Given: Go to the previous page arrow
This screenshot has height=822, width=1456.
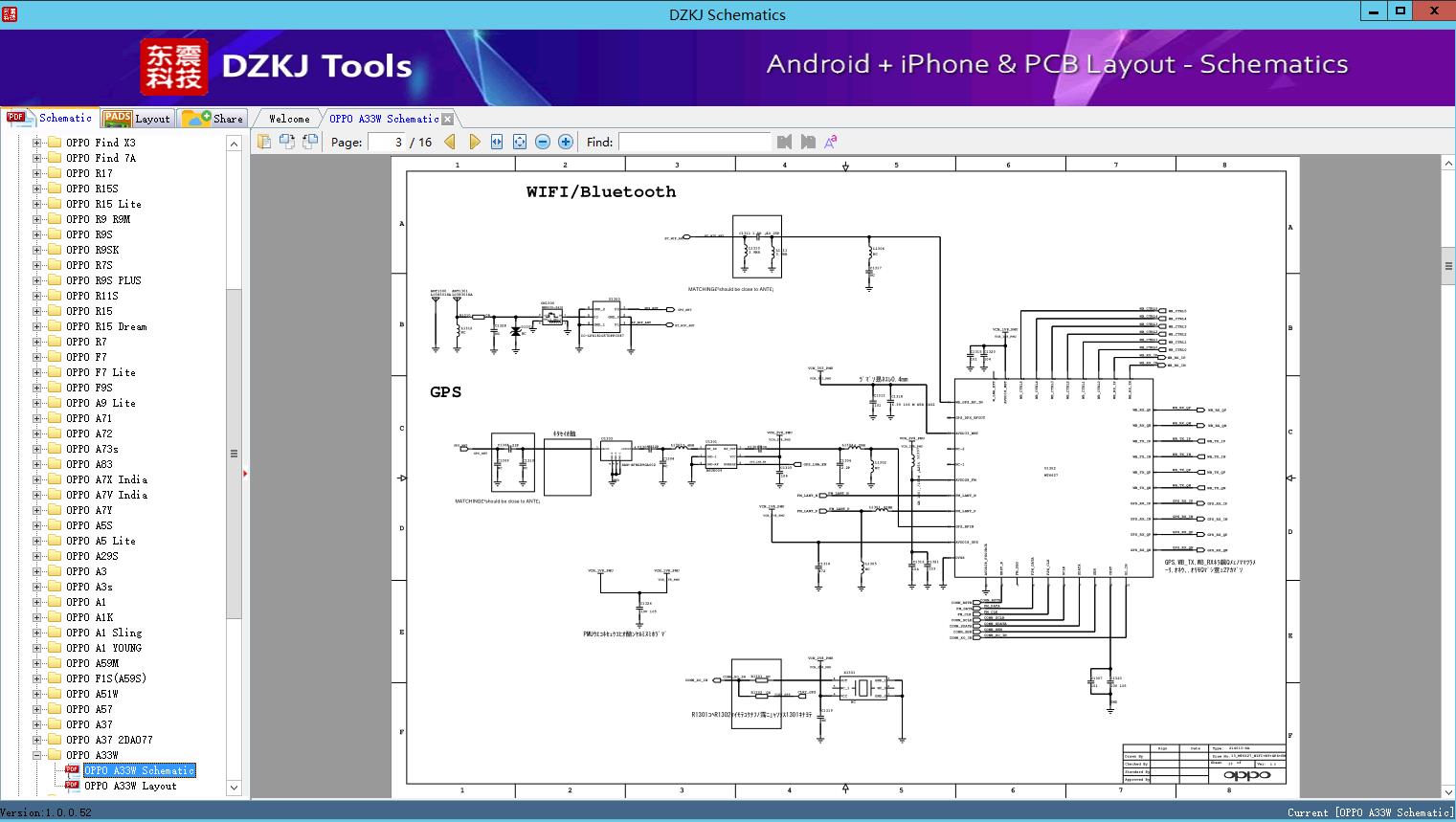Looking at the screenshot, I should pos(451,142).
